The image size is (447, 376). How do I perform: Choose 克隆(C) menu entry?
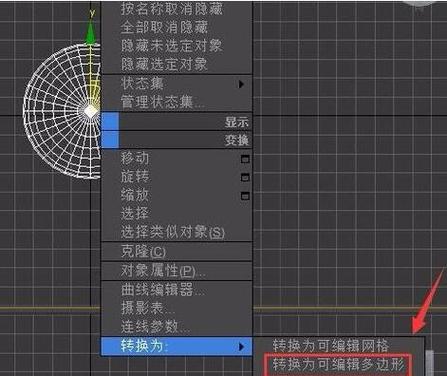[x=177, y=251]
